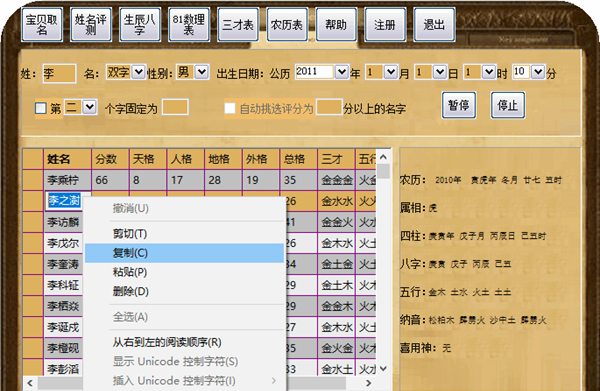Expand the birth hour dropdown

[489, 72]
